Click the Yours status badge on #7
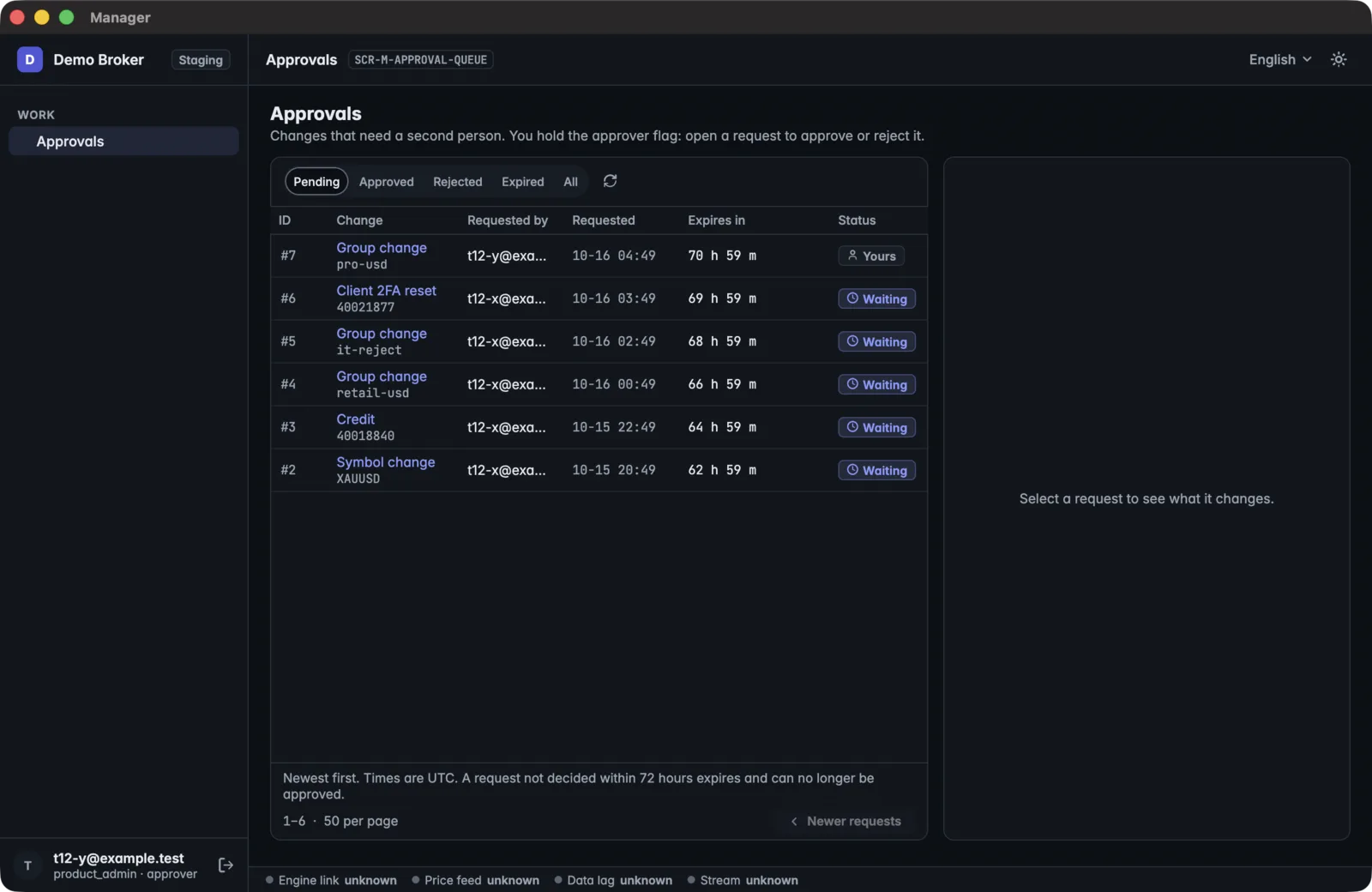 [871, 256]
